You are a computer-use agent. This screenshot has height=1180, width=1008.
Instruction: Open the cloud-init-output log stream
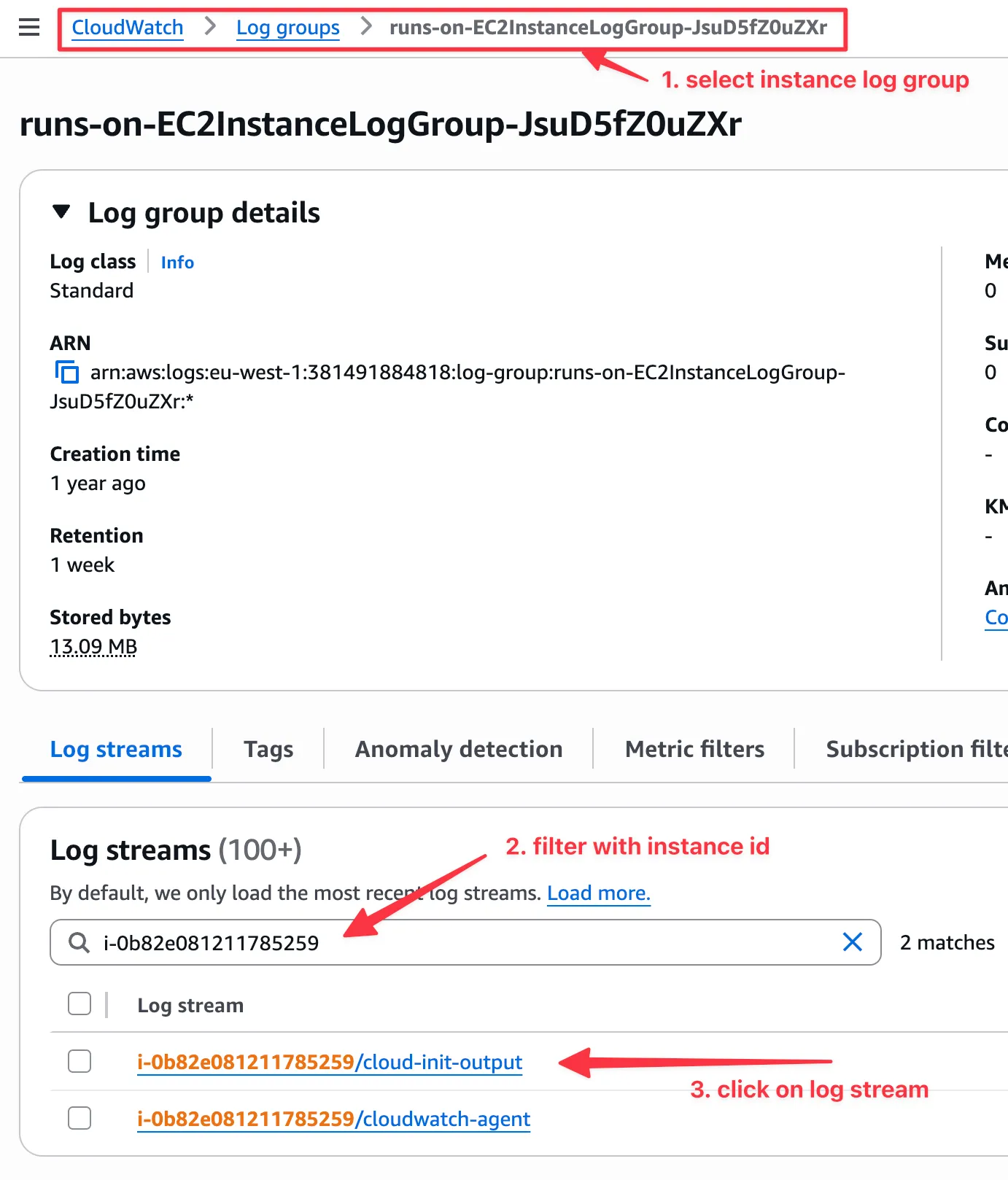point(330,1062)
